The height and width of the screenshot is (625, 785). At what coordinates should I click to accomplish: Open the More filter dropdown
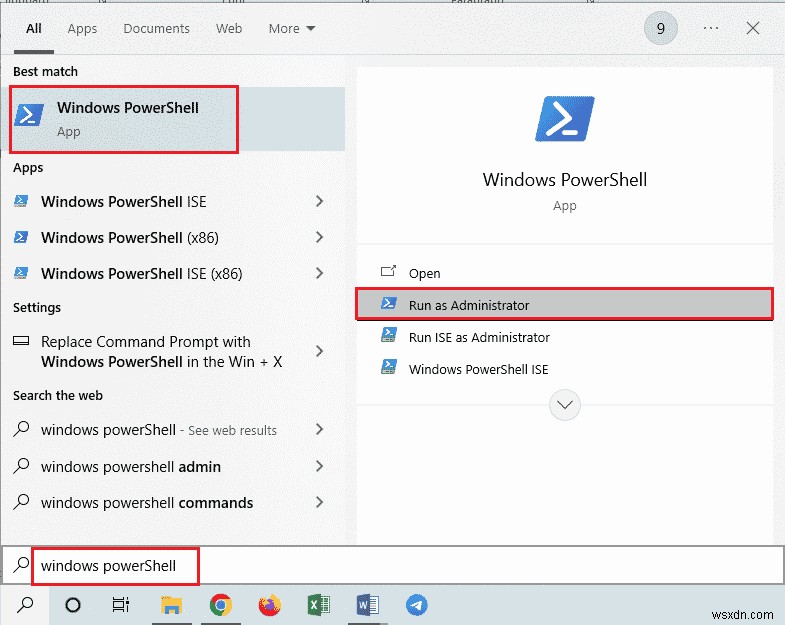(292, 29)
